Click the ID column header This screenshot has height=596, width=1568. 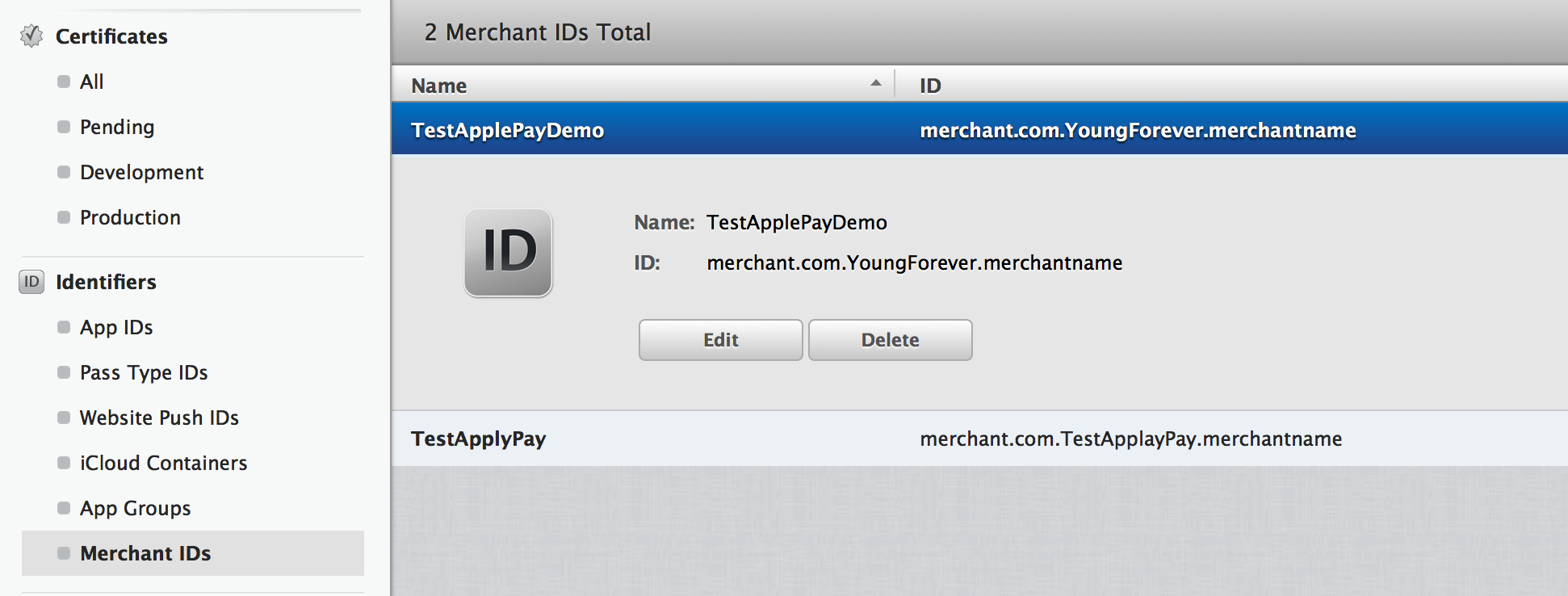click(x=1232, y=85)
